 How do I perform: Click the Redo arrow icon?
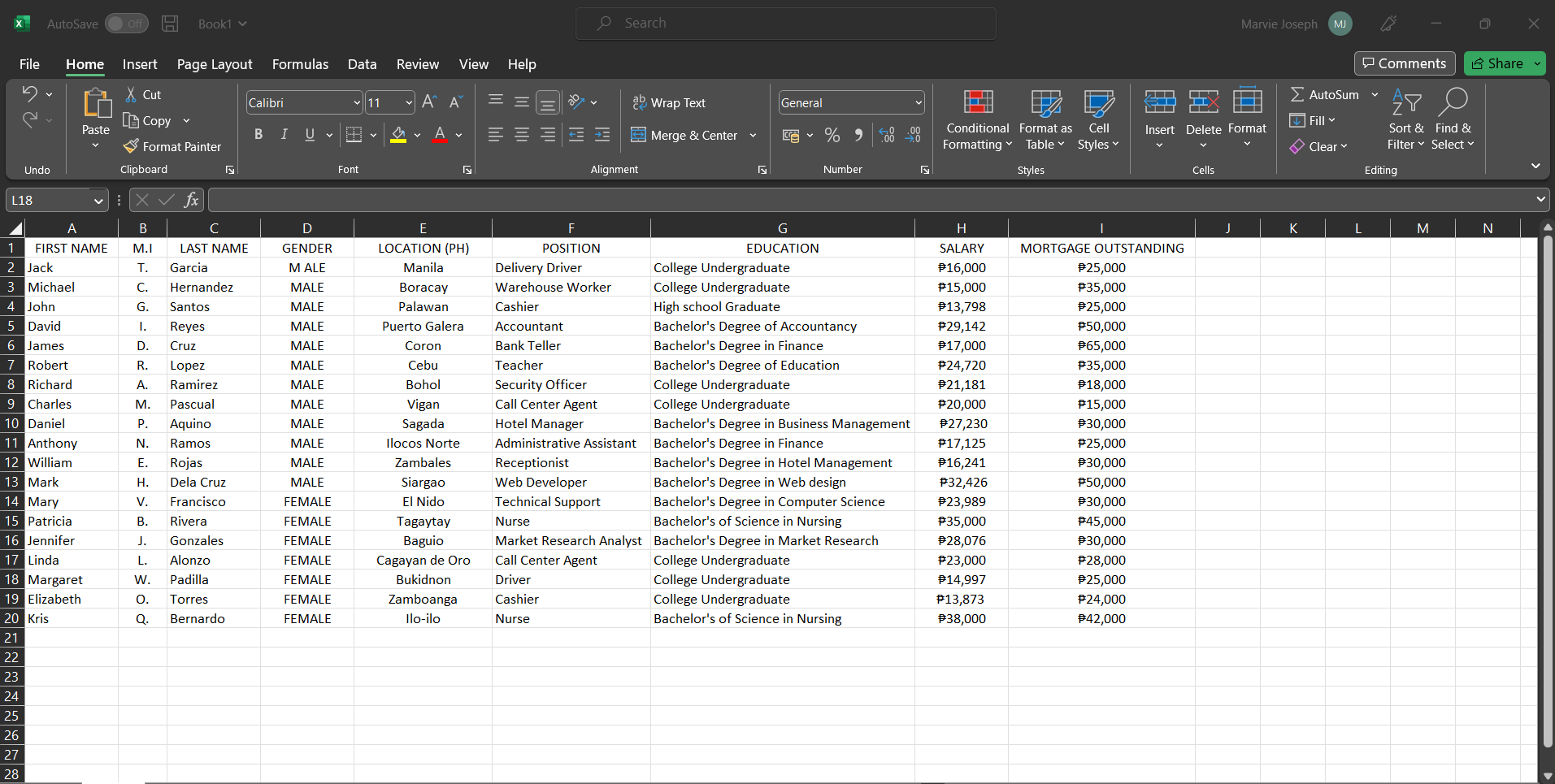tap(30, 120)
